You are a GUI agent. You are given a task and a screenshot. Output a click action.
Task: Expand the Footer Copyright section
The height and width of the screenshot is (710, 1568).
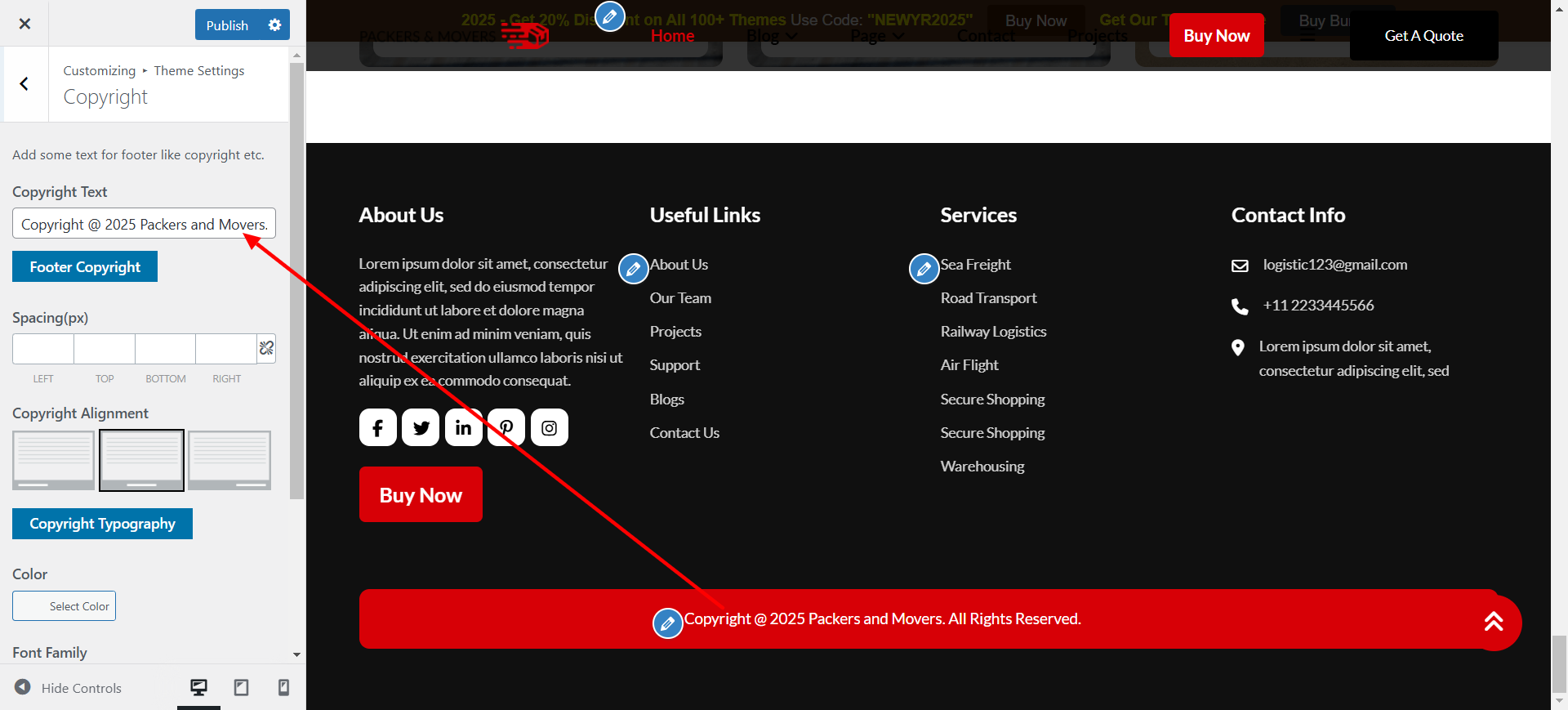(85, 267)
